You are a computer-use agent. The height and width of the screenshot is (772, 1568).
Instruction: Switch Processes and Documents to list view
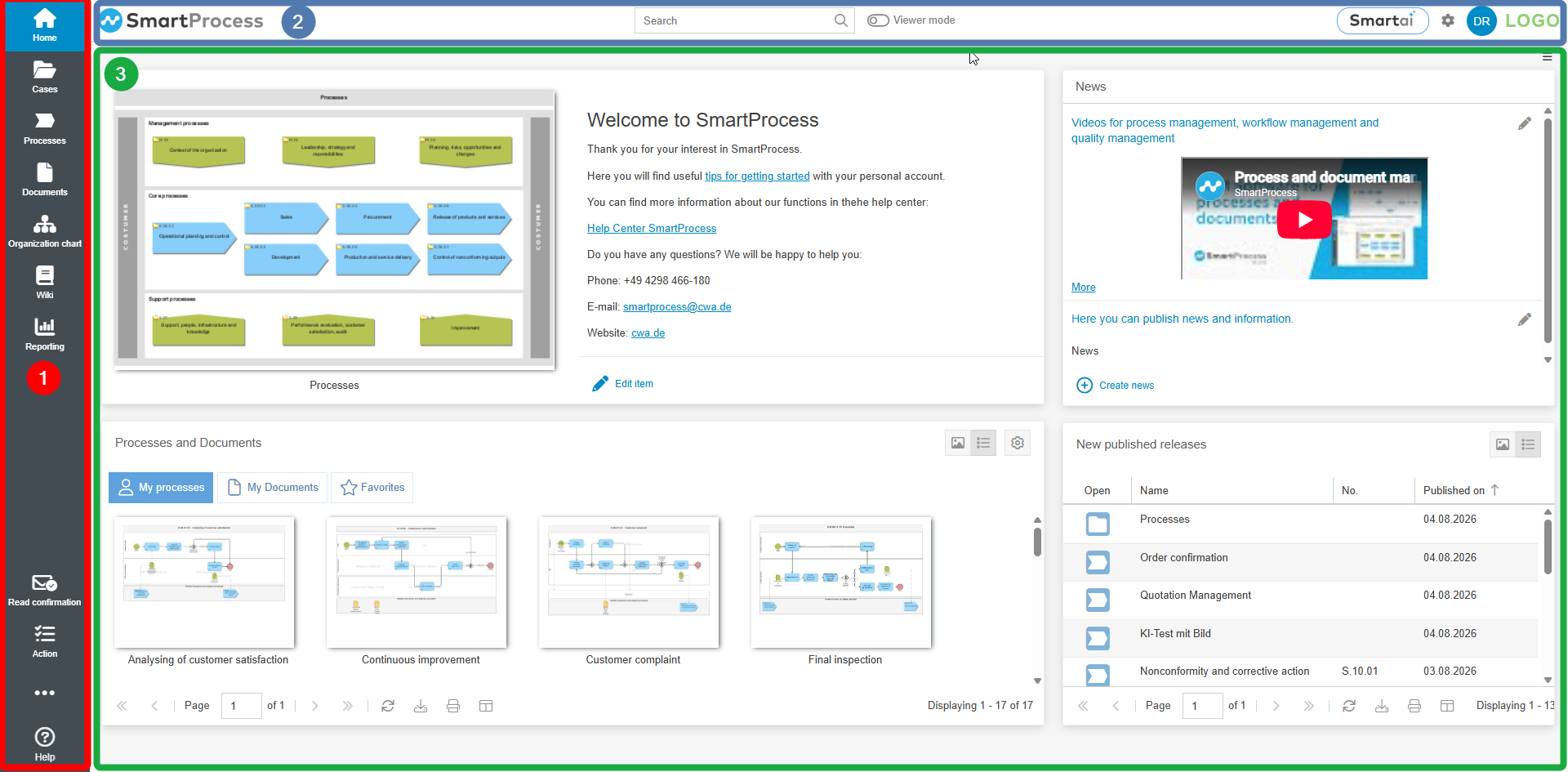click(983, 443)
